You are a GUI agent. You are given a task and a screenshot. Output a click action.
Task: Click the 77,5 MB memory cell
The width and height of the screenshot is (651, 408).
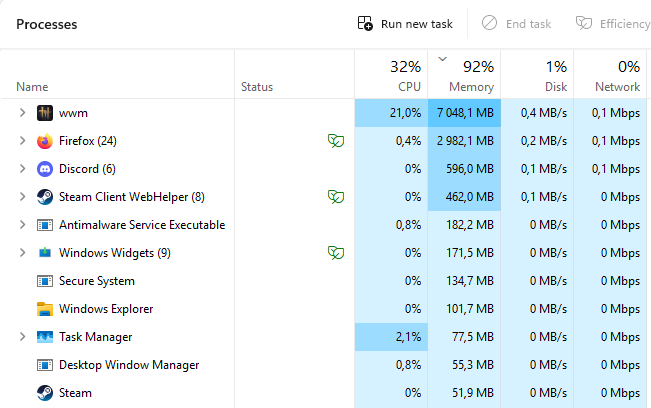(465, 337)
